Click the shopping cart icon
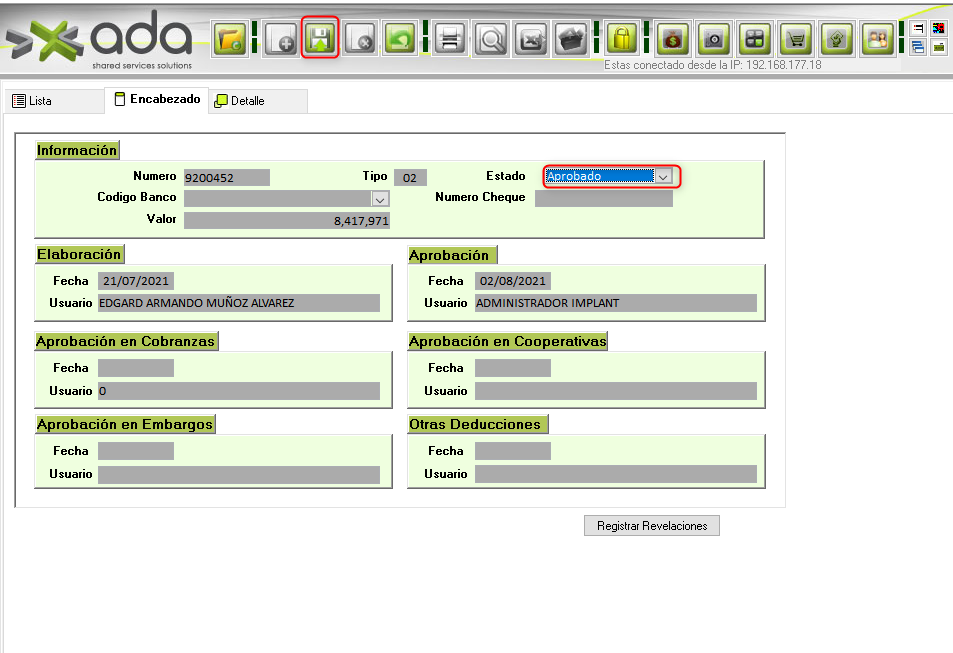The width and height of the screenshot is (953, 653). click(796, 39)
